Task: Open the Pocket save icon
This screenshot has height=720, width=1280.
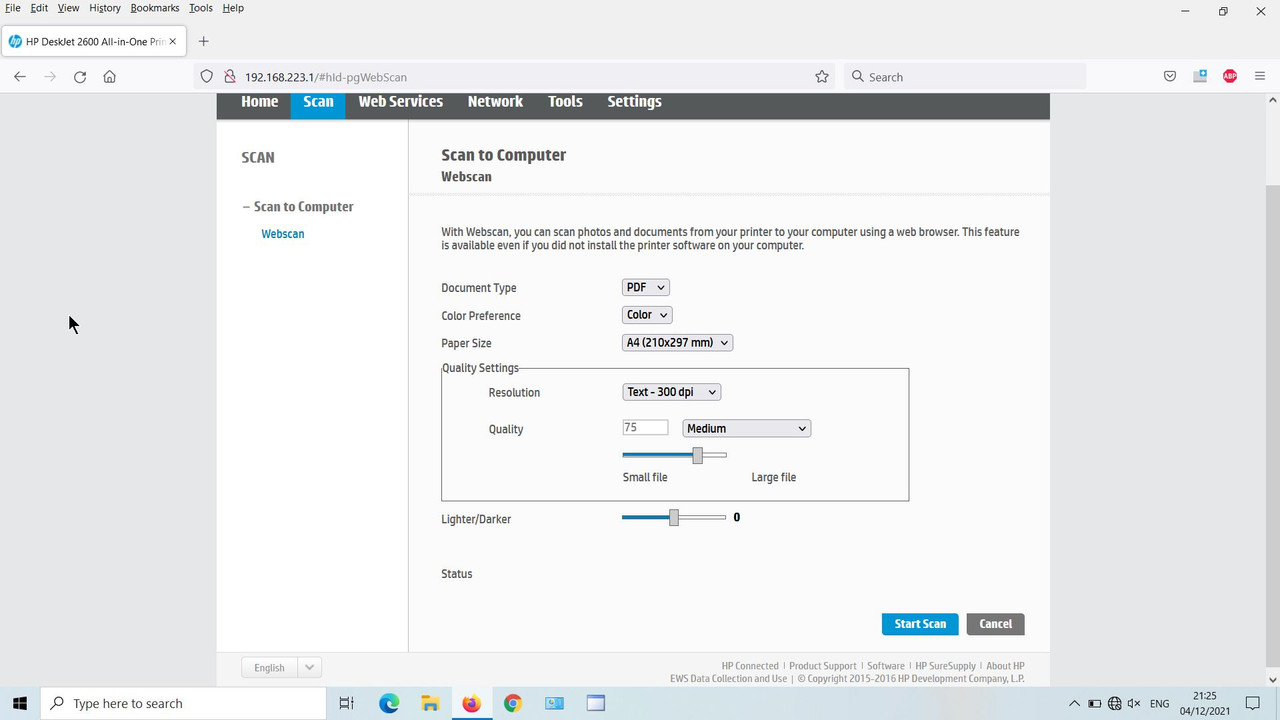Action: (1170, 77)
